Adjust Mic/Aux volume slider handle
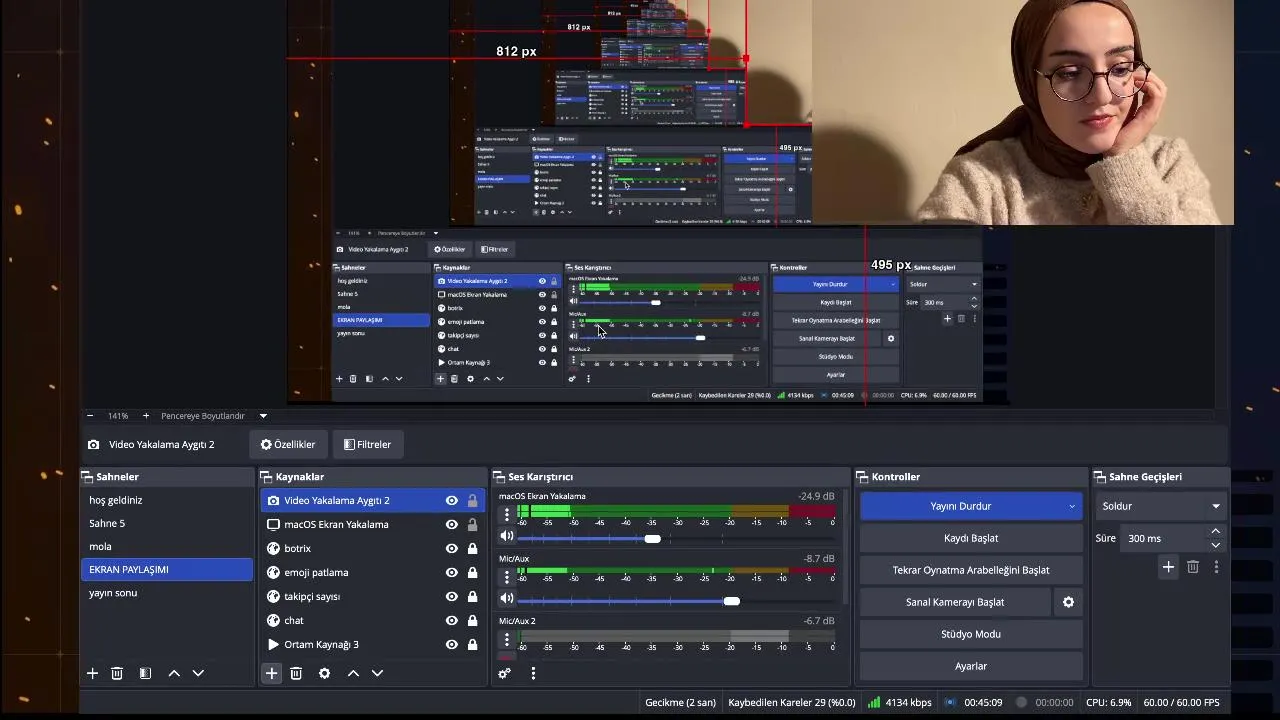The width and height of the screenshot is (1280, 720). pyautogui.click(x=731, y=601)
